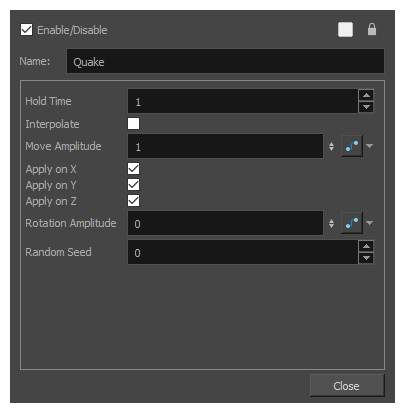Open the white node colour swatch
The height and width of the screenshot is (413, 405).
[x=345, y=30]
